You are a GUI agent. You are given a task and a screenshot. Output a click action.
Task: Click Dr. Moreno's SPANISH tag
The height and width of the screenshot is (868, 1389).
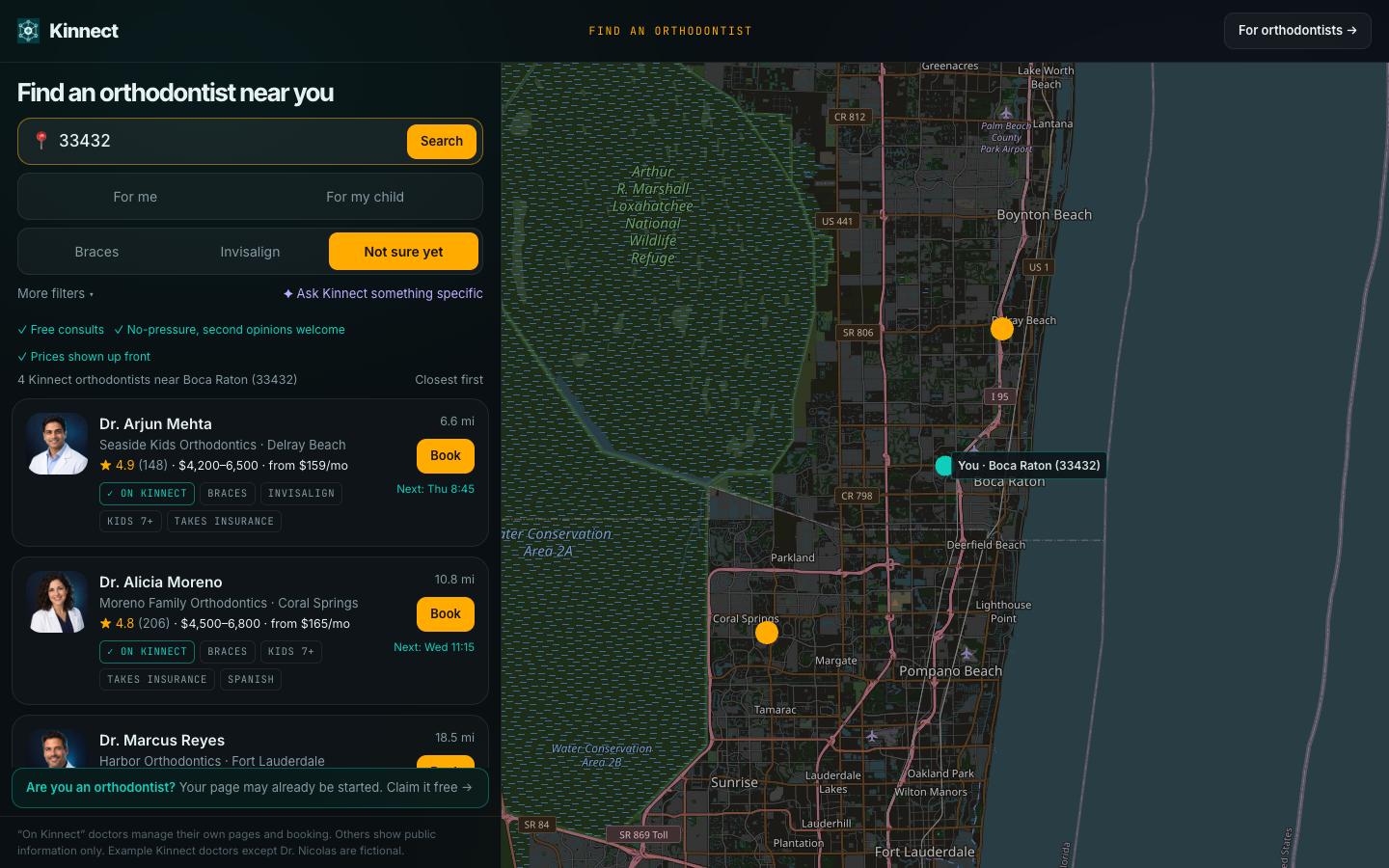point(251,680)
